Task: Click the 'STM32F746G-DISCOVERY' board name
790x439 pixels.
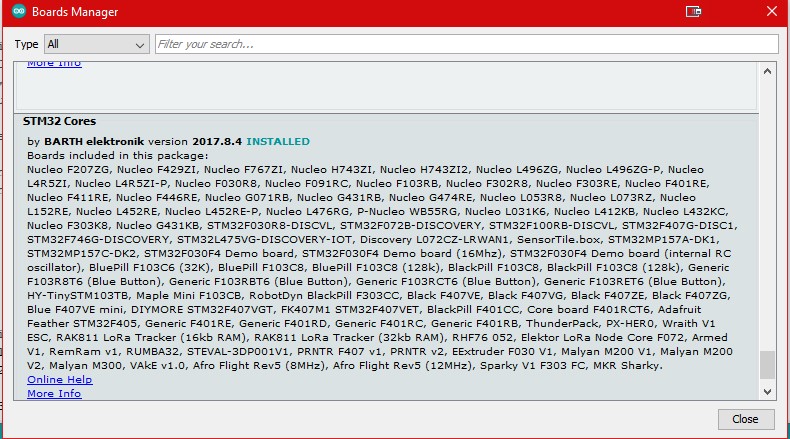Action: tap(98, 239)
